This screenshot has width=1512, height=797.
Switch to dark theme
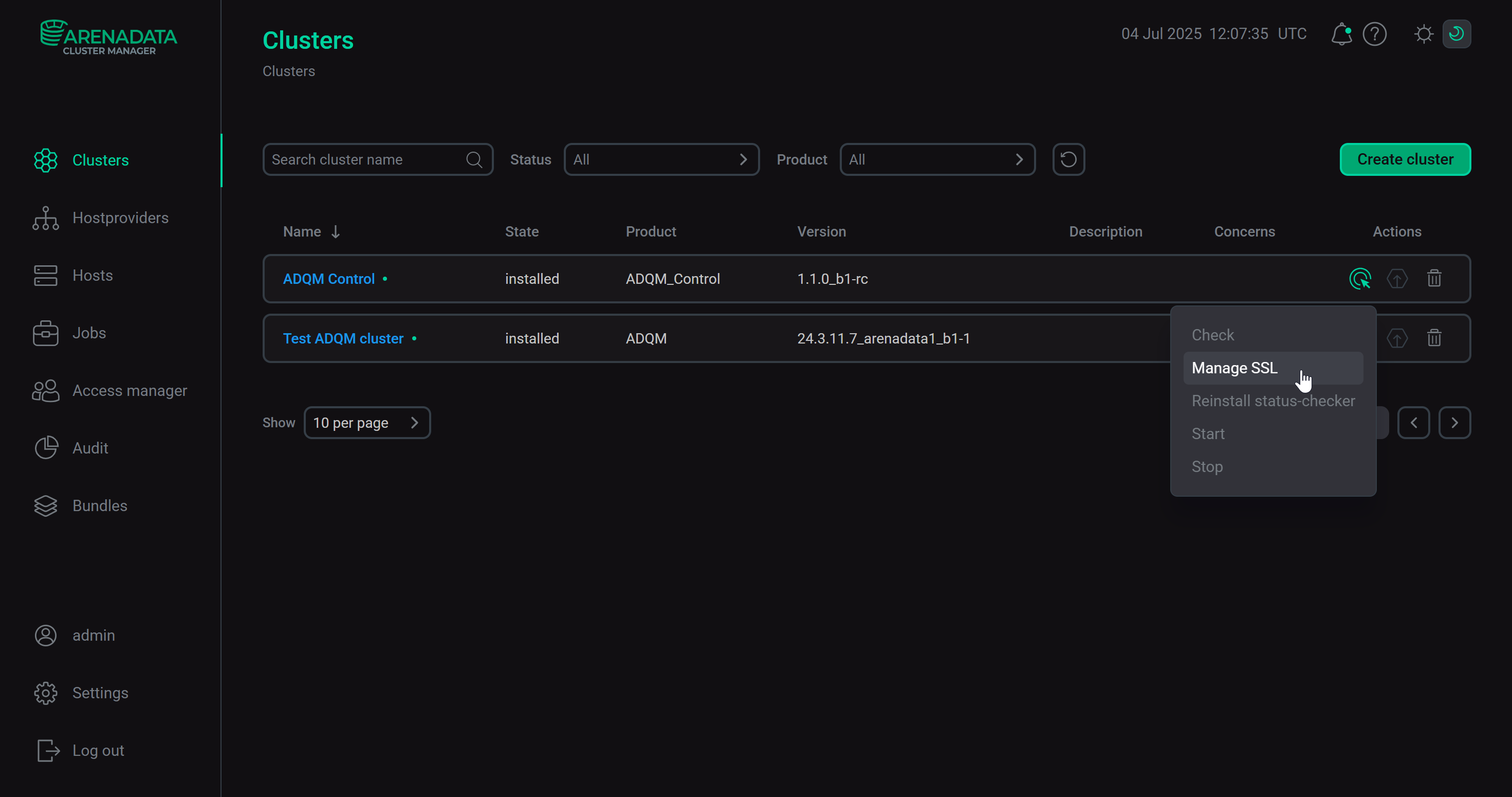pos(1458,33)
